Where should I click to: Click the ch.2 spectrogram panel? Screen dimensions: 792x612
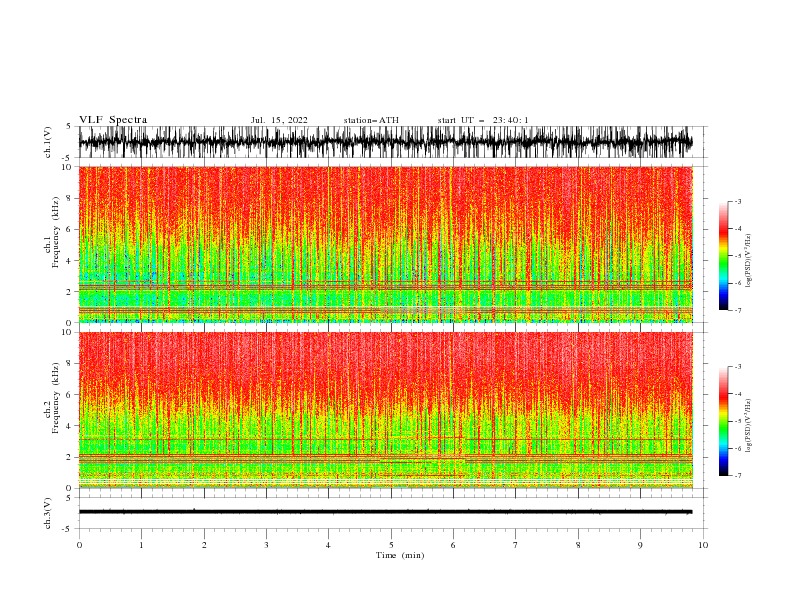[x=385, y=410]
